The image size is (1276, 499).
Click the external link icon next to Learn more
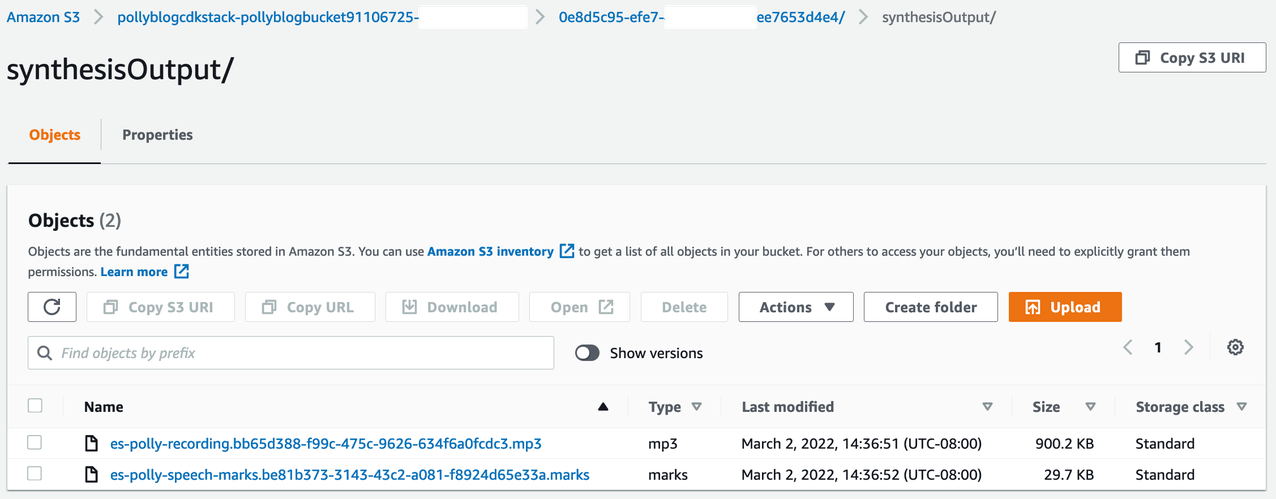[x=181, y=272]
